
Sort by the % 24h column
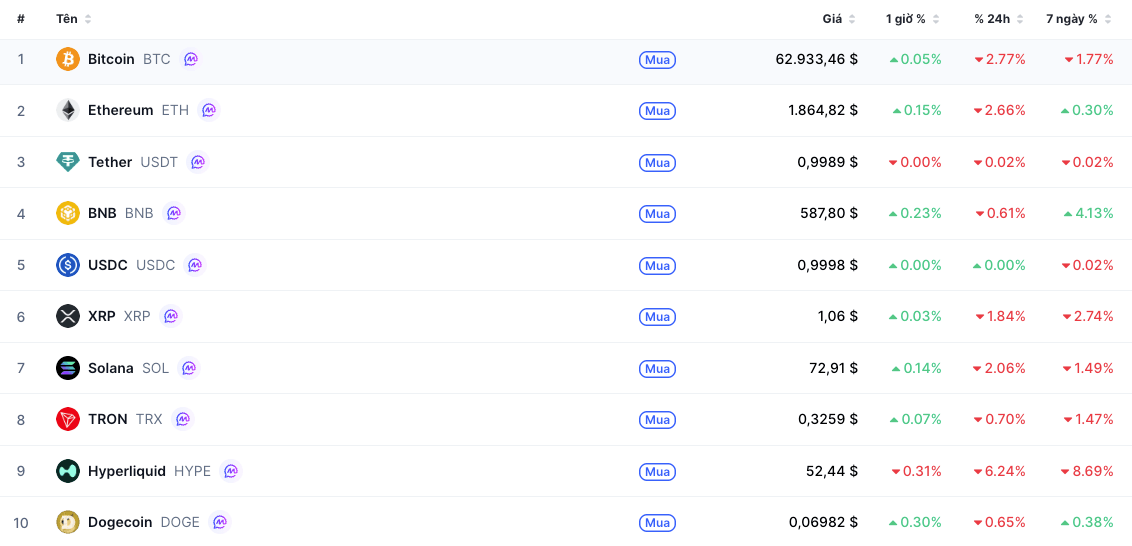[999, 19]
